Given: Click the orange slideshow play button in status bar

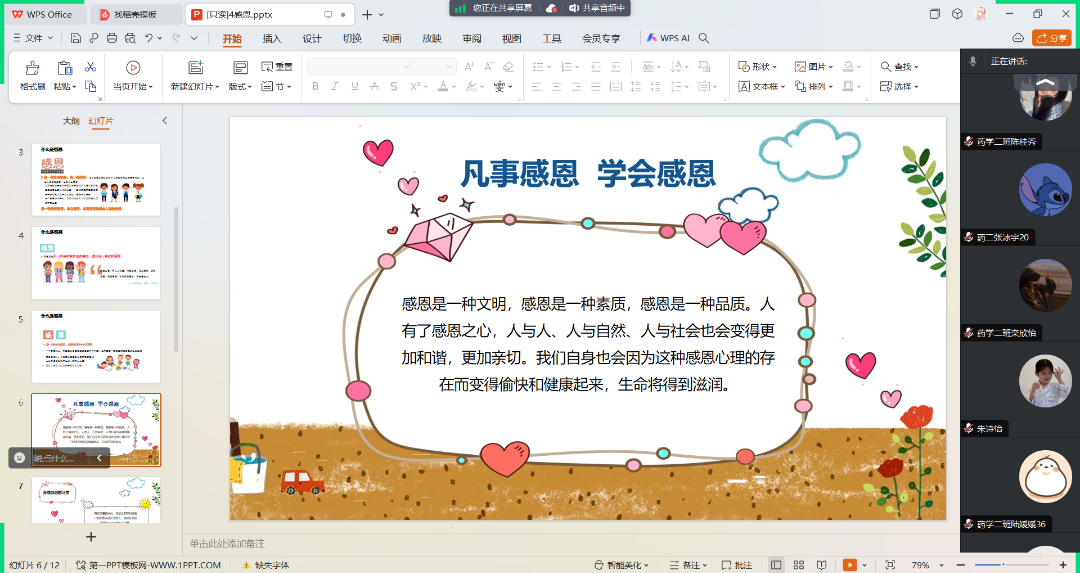Looking at the screenshot, I should (x=850, y=565).
